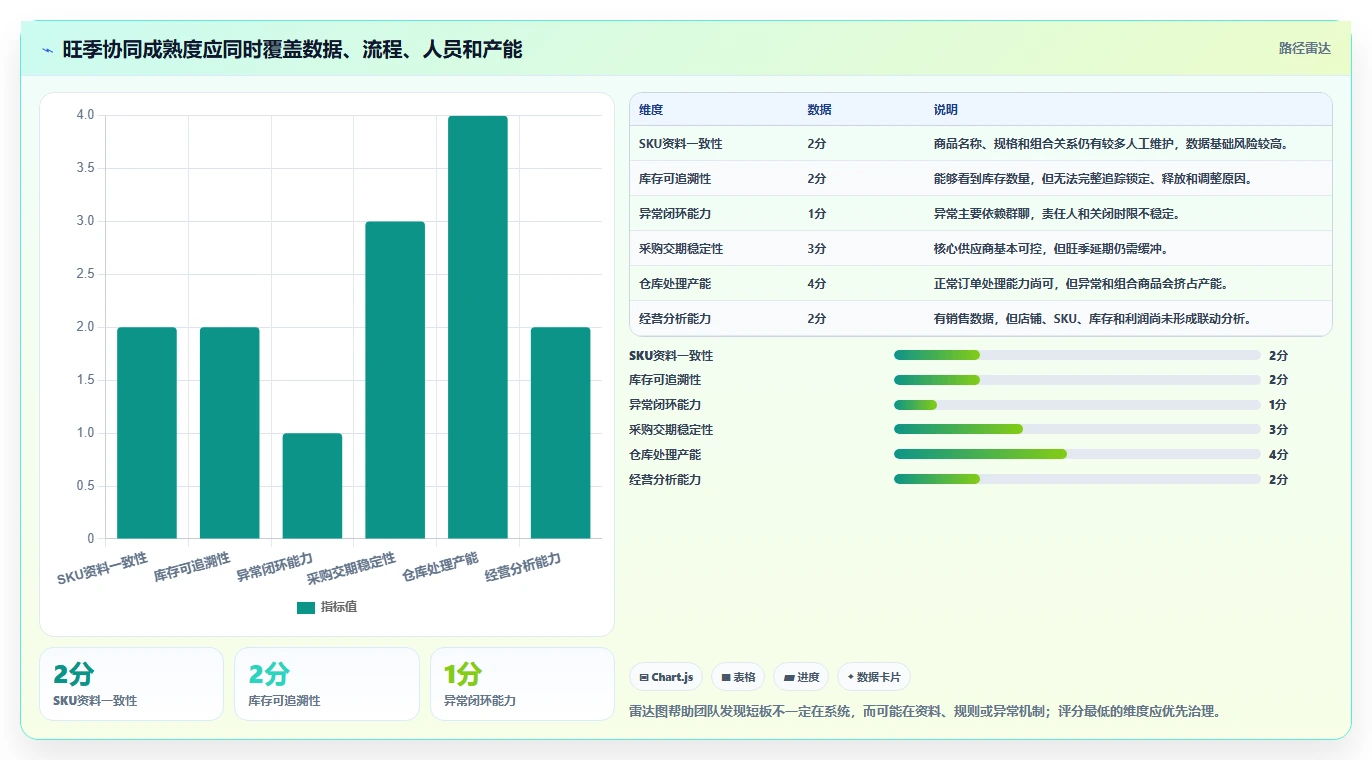Click the description starting 能够看到库存数量

pos(1093,179)
